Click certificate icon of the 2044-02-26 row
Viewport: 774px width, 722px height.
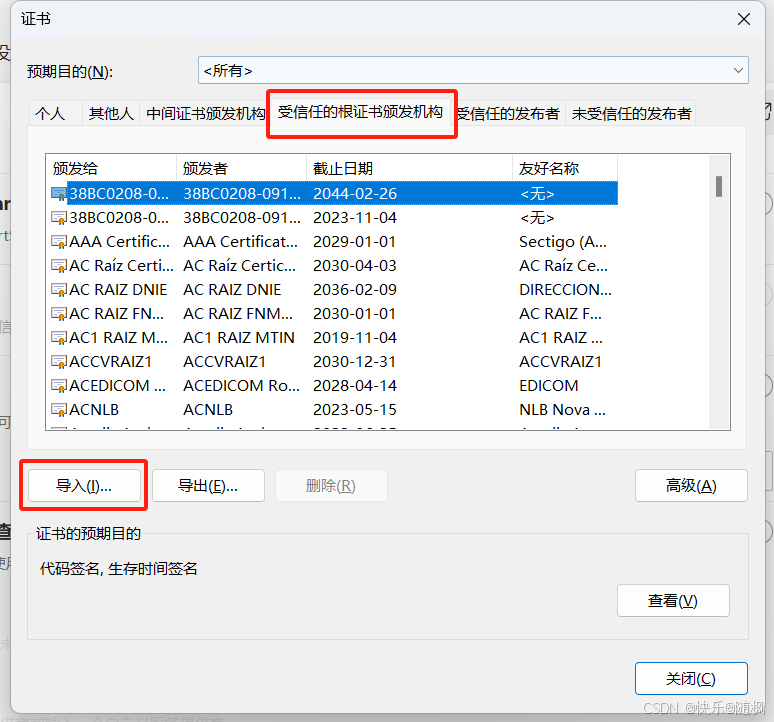click(x=59, y=194)
